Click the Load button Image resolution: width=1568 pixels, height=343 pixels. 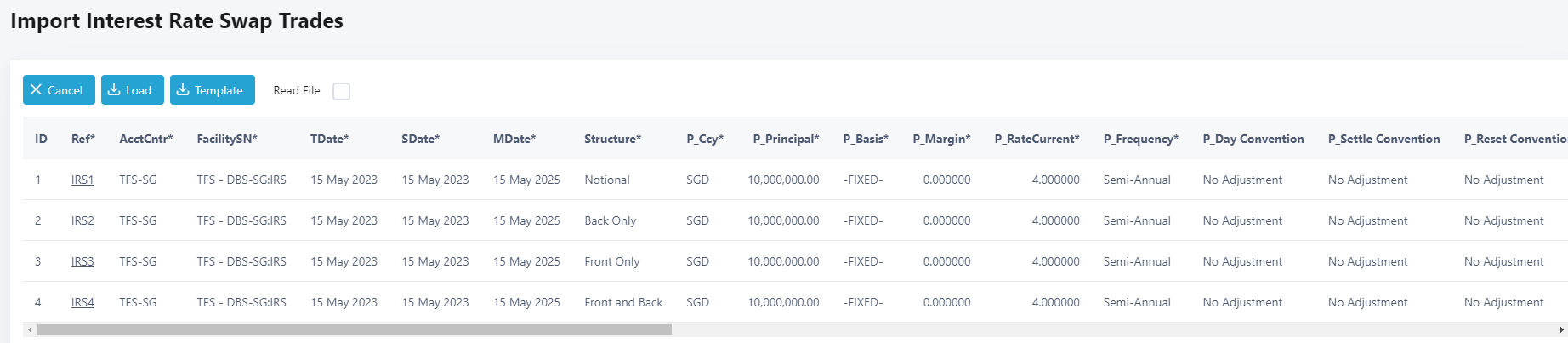pos(132,90)
